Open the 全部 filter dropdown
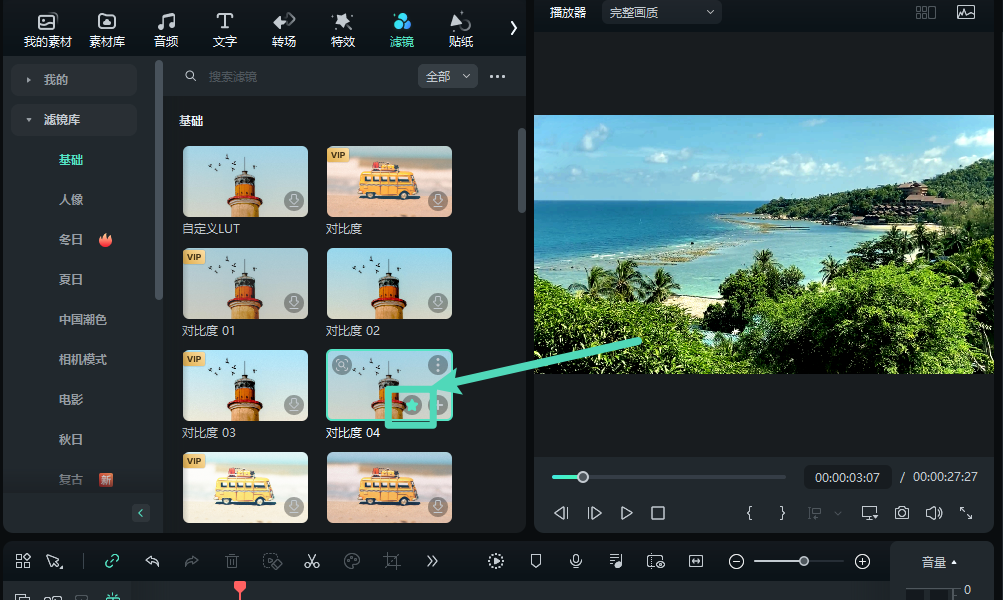1003x600 pixels. tap(447, 76)
